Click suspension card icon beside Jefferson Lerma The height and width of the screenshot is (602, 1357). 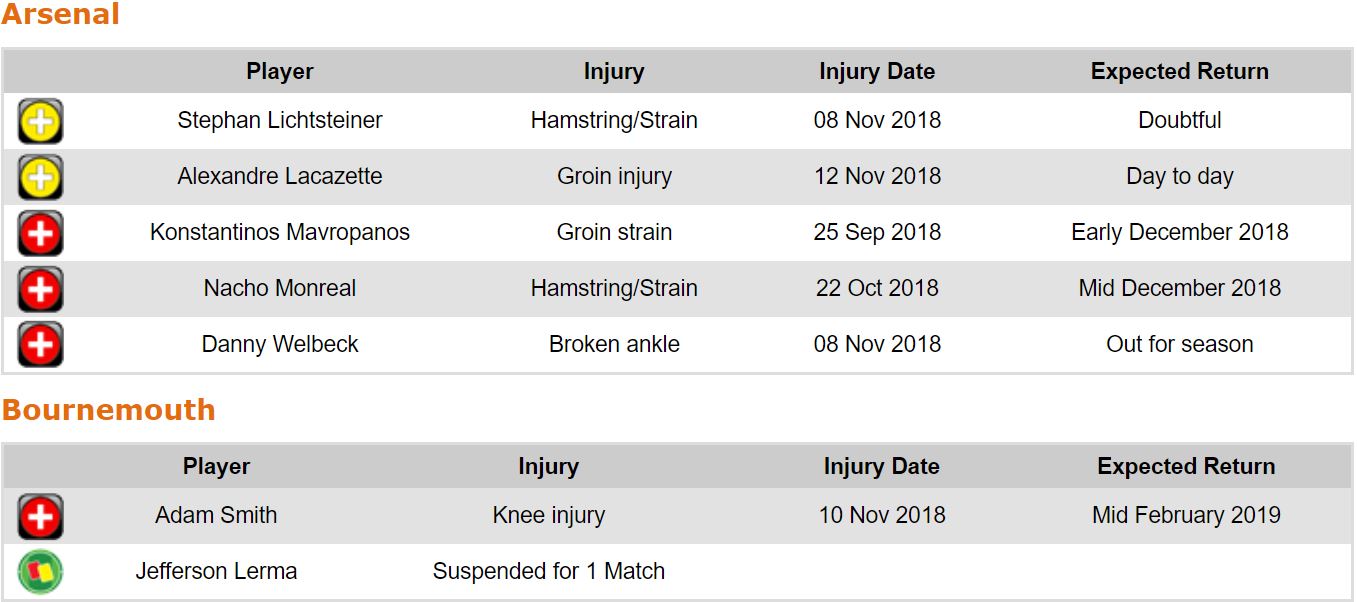click(x=40, y=572)
